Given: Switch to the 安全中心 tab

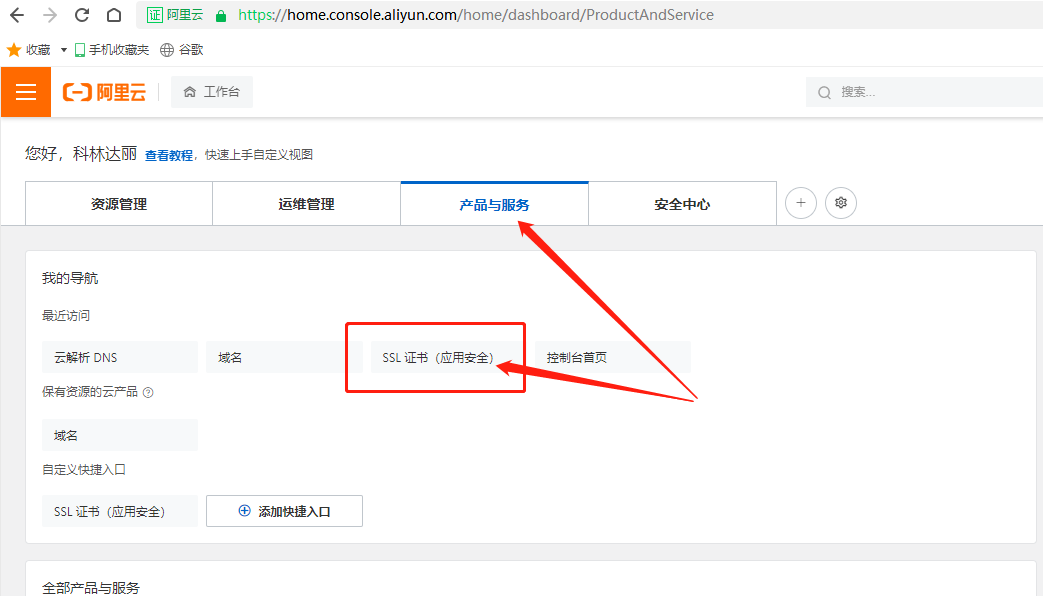Looking at the screenshot, I should pos(682,204).
